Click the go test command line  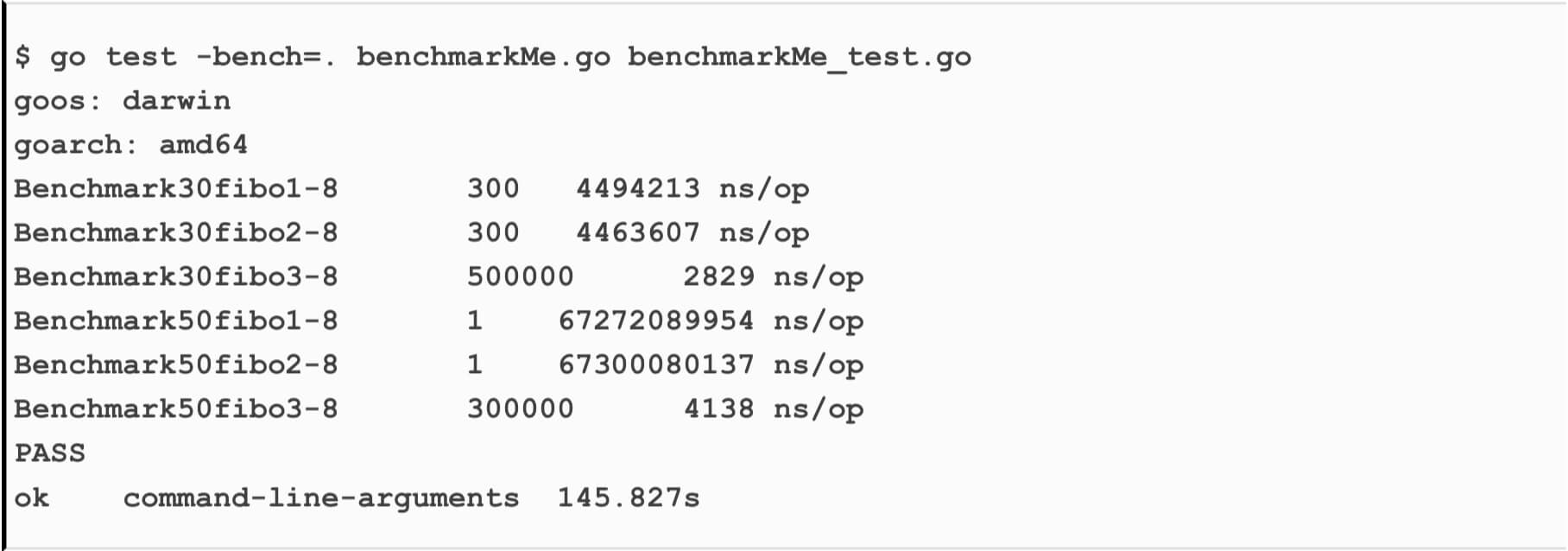pyautogui.click(x=493, y=58)
